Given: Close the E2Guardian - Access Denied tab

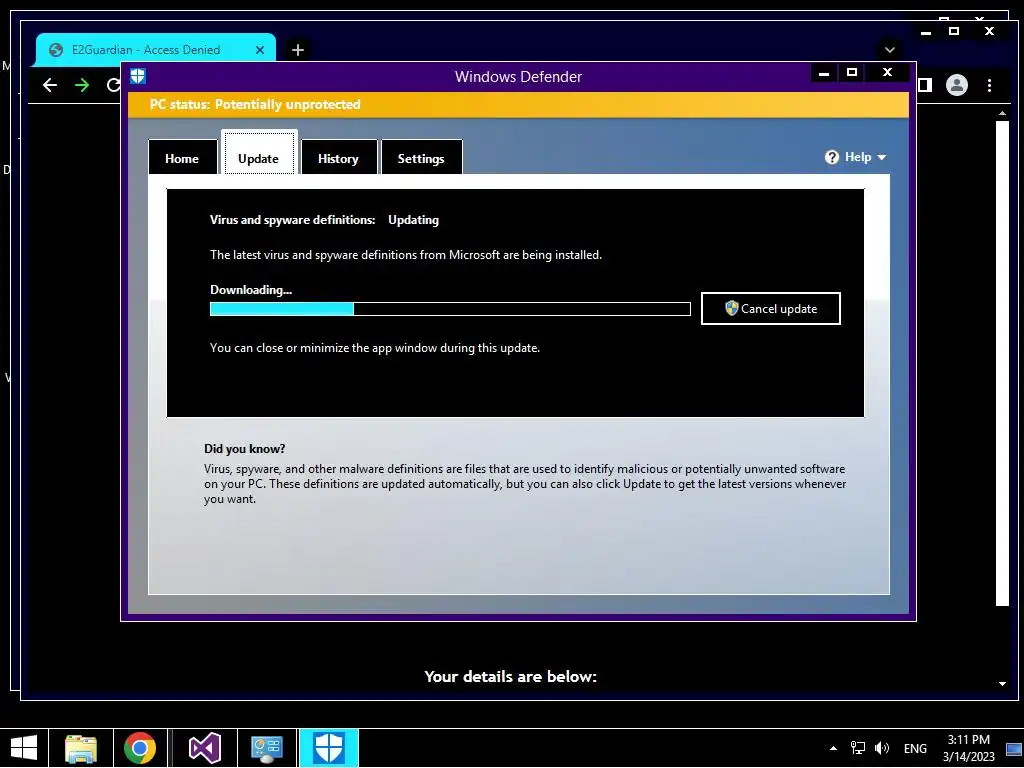Looking at the screenshot, I should tap(260, 50).
